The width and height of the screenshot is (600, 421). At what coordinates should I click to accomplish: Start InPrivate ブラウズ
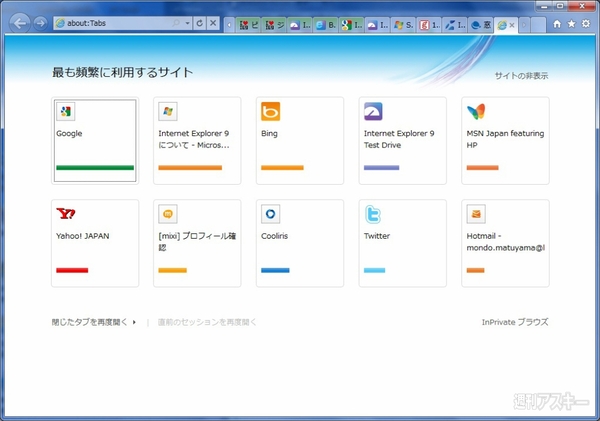[515, 322]
